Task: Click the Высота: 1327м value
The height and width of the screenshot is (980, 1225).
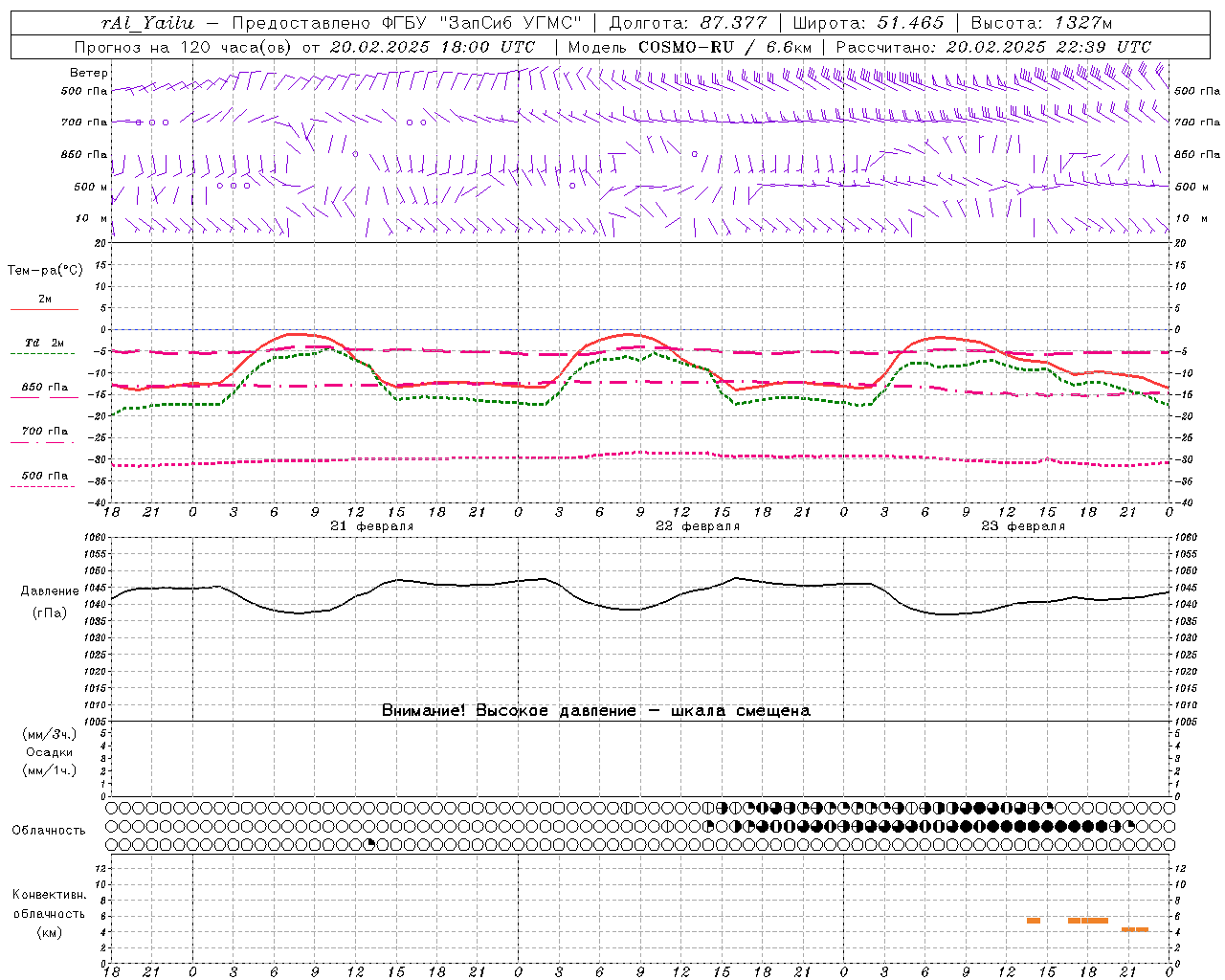Action: pyautogui.click(x=1041, y=23)
